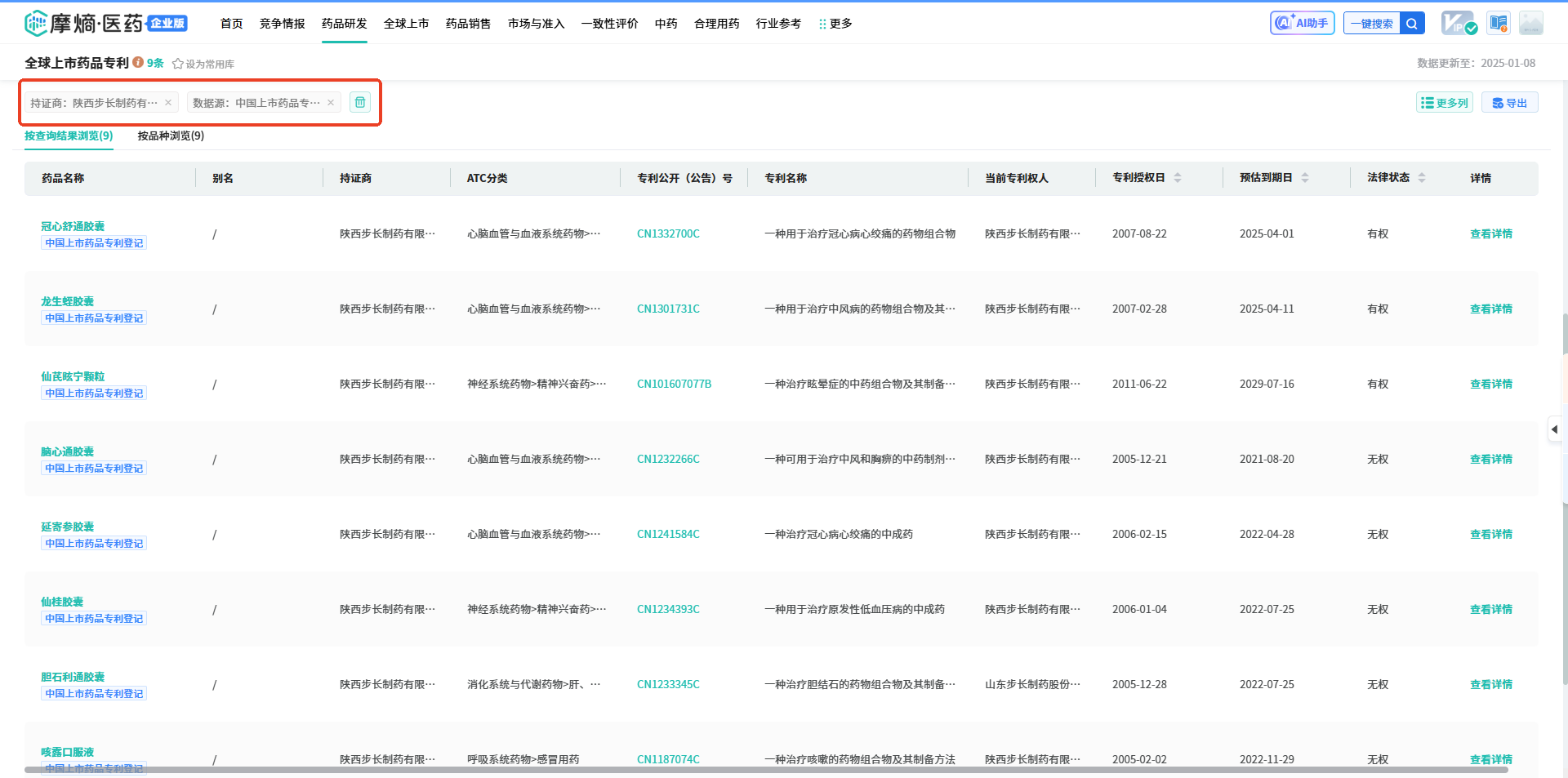Image resolution: width=1568 pixels, height=778 pixels.
Task: 查看详情 for 胆石利通胶囊 row
Action: tap(1491, 684)
